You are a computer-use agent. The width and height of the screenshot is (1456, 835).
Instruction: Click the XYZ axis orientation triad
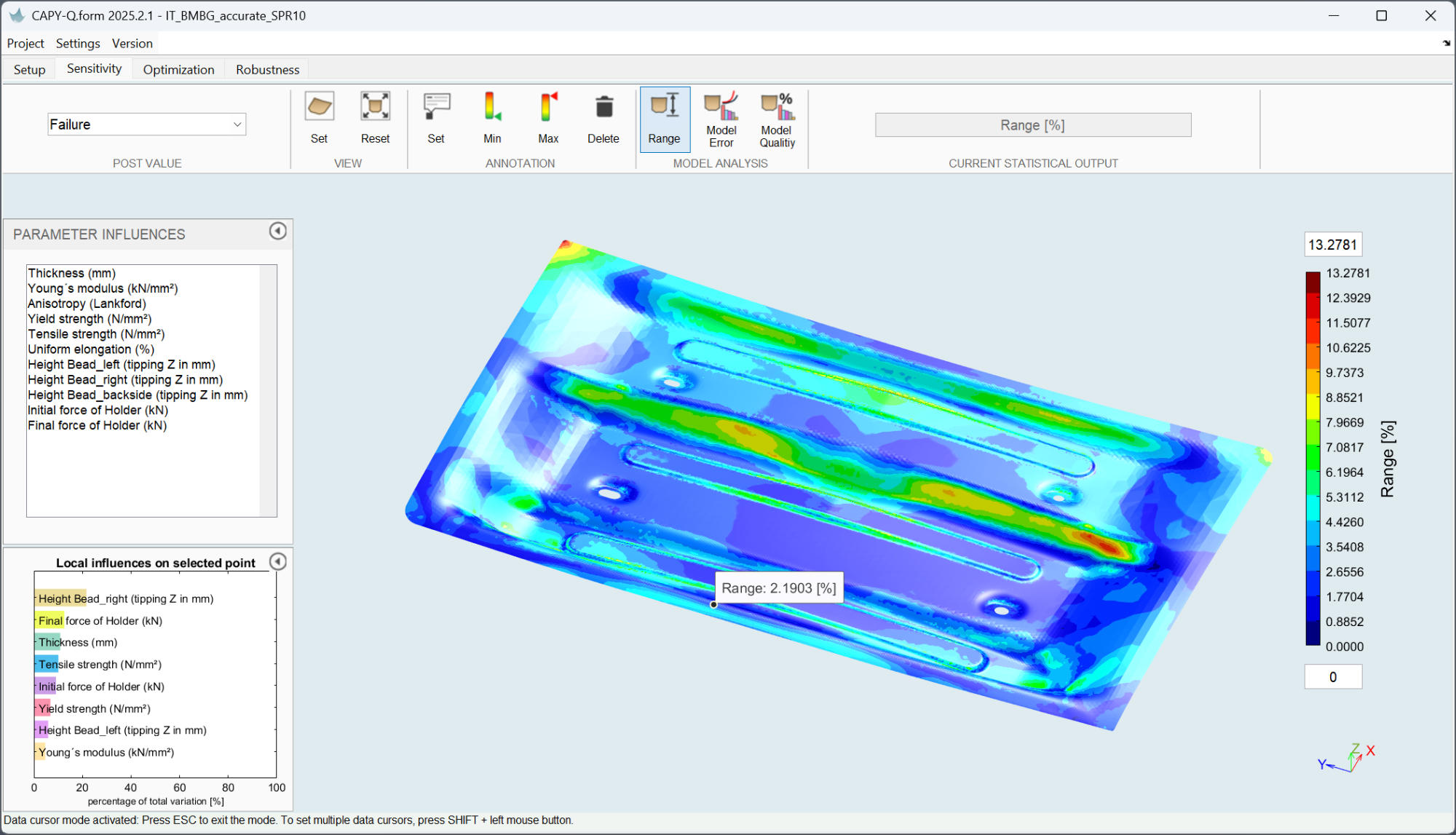[1346, 759]
